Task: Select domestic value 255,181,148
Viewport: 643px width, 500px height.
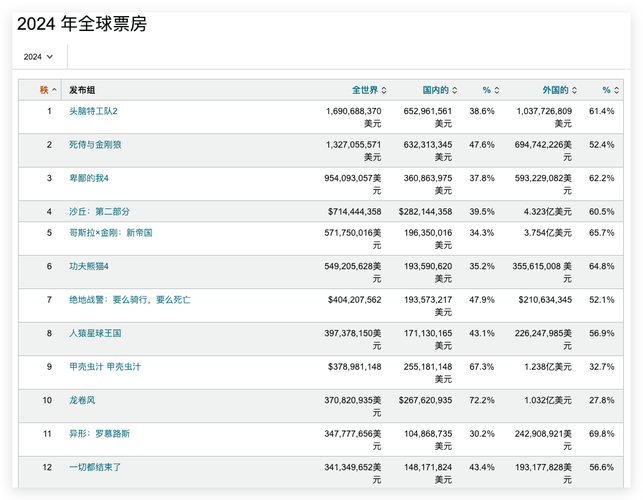Action: coord(428,367)
